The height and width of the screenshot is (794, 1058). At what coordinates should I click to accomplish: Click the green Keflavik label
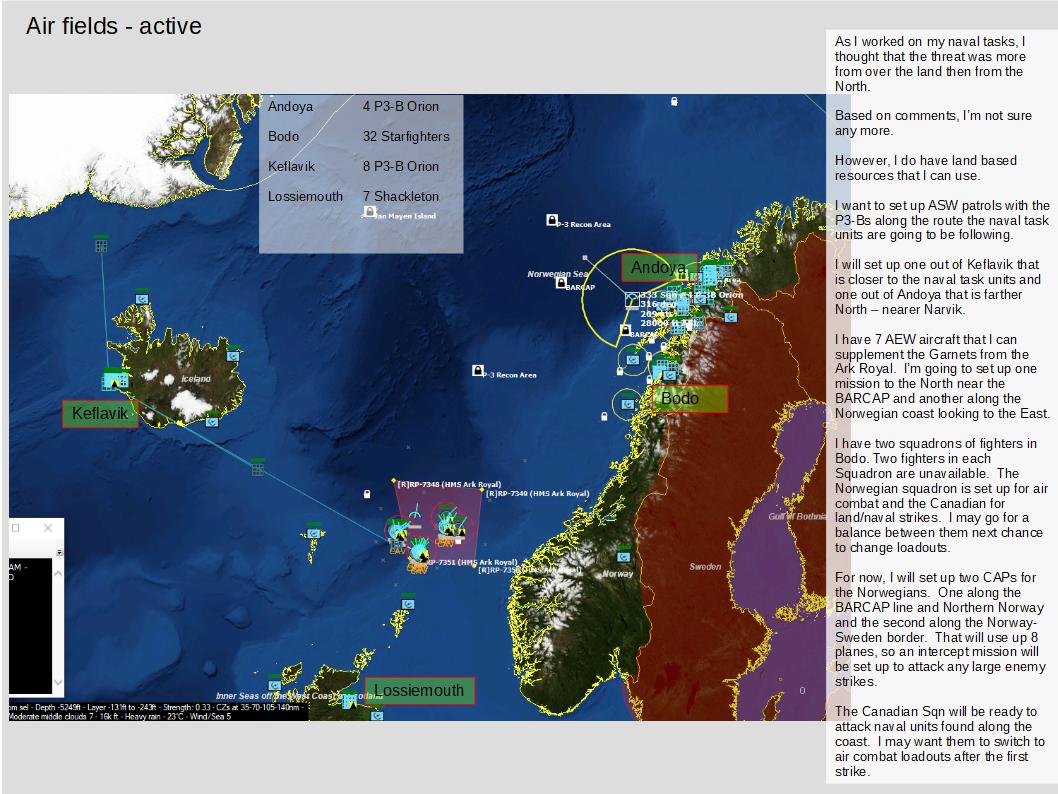pos(100,414)
